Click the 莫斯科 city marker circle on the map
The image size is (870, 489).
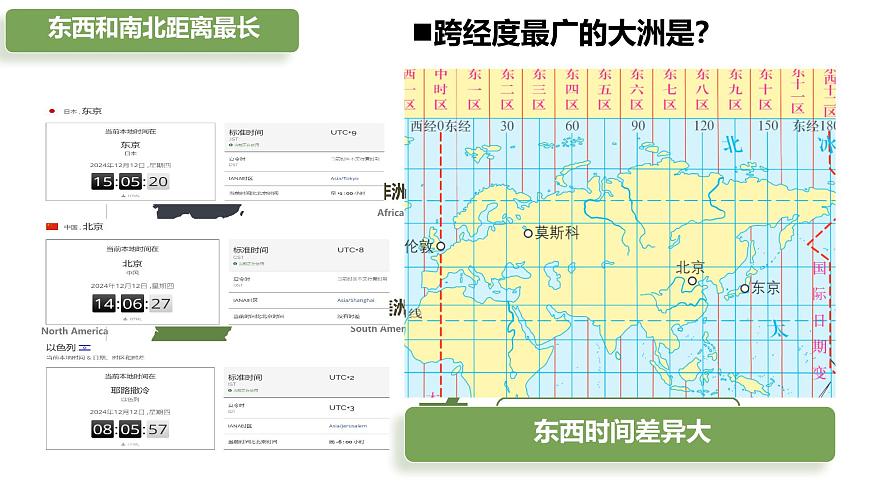click(528, 234)
